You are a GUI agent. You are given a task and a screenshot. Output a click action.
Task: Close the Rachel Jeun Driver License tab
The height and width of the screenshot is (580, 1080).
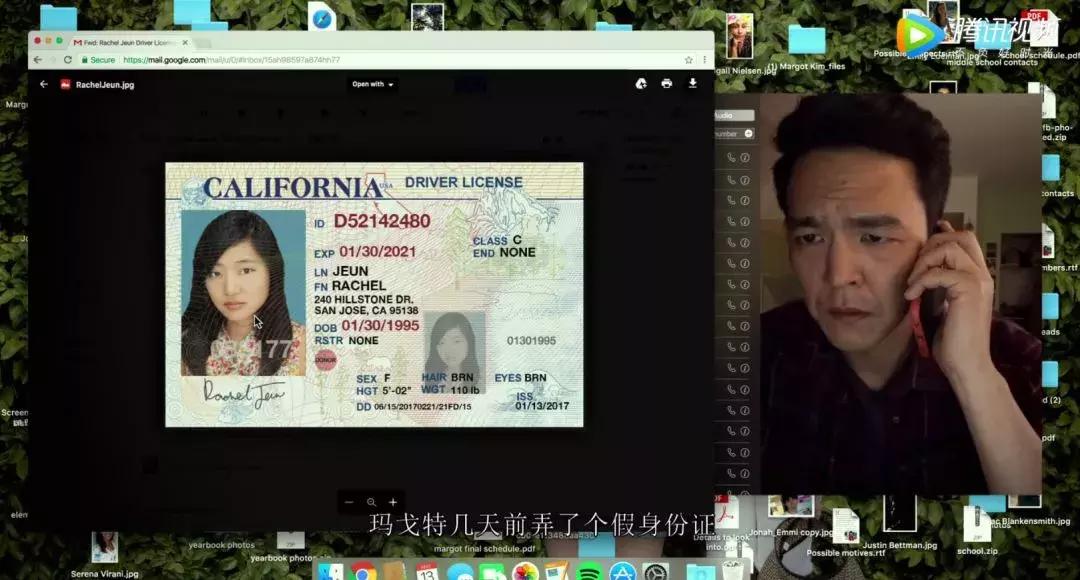click(185, 42)
